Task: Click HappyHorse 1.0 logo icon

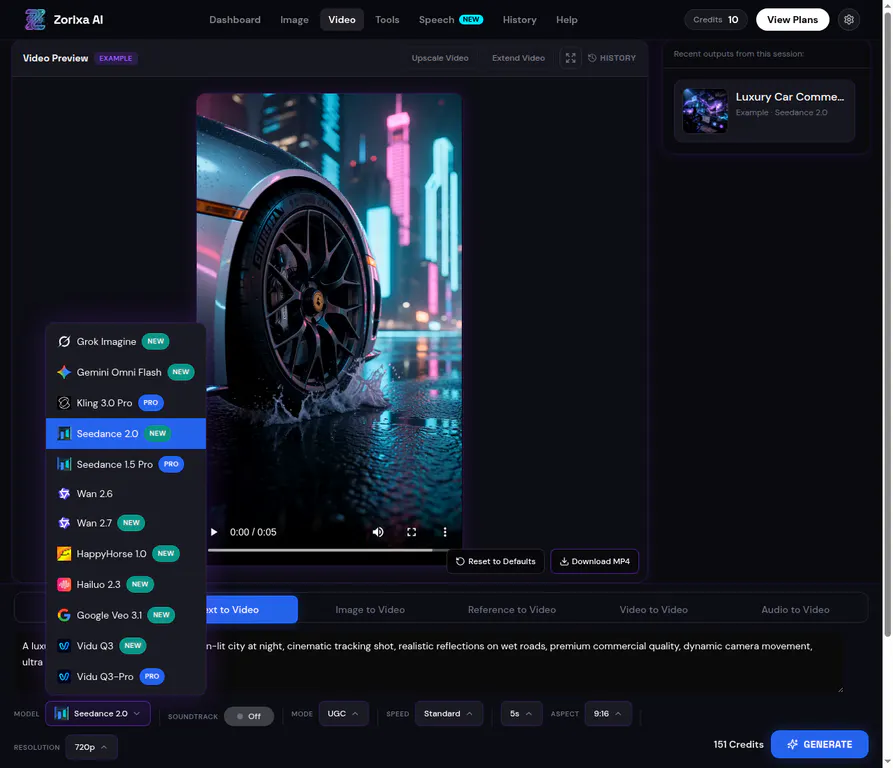Action: tap(64, 554)
